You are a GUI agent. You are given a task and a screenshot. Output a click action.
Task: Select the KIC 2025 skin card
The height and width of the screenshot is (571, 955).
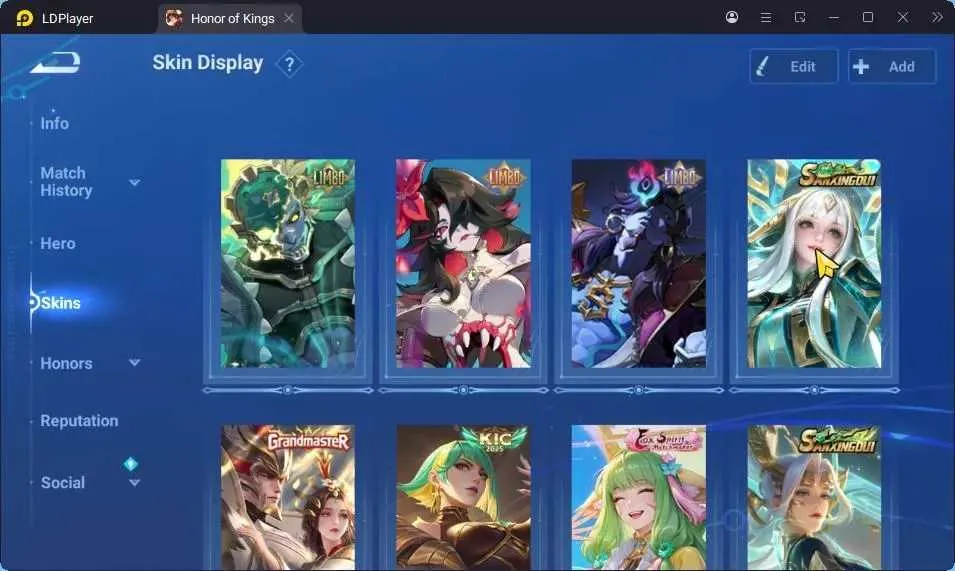click(463, 497)
